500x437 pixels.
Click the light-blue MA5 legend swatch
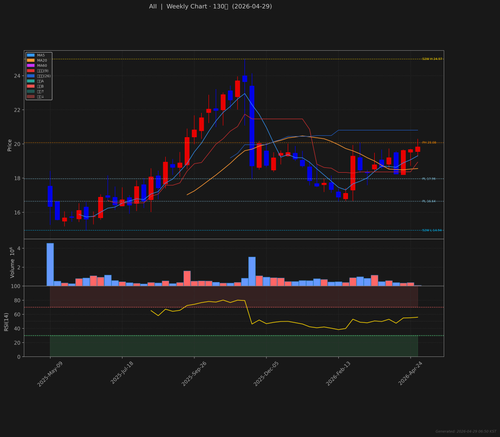[x=31, y=55]
